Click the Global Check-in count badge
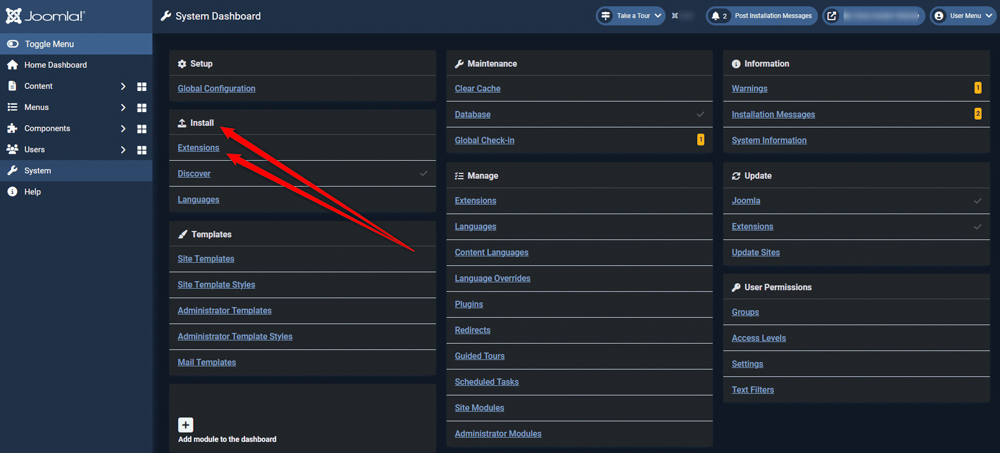Viewport: 1000px width, 453px height. pos(700,140)
